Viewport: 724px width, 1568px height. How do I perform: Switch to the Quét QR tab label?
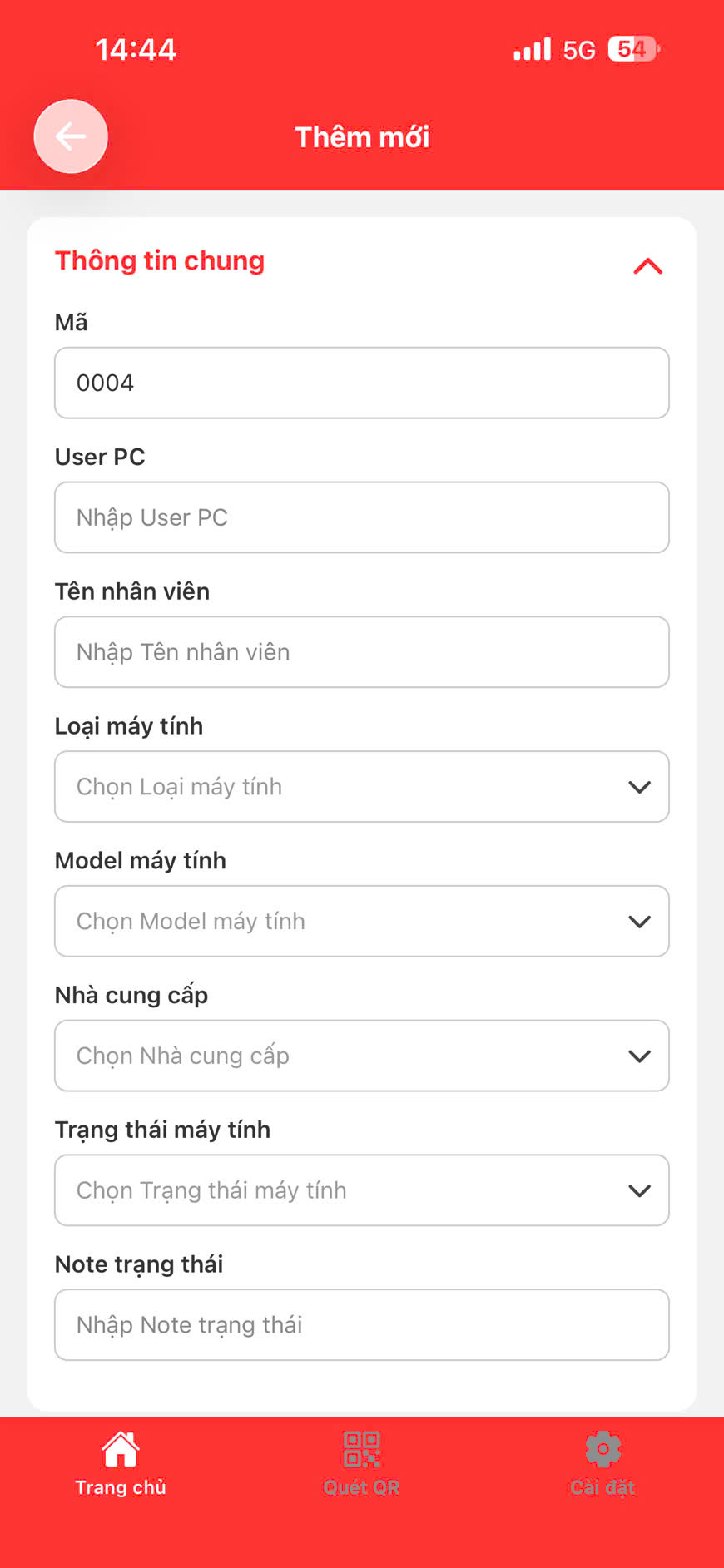(x=362, y=1487)
